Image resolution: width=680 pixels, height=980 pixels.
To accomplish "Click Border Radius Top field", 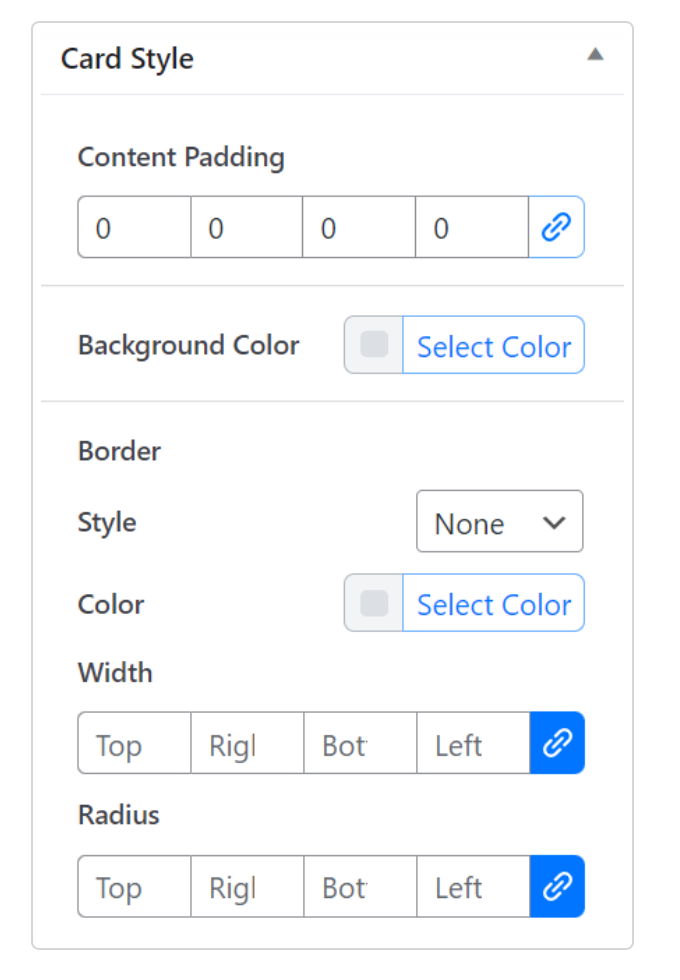I will pyautogui.click(x=134, y=886).
